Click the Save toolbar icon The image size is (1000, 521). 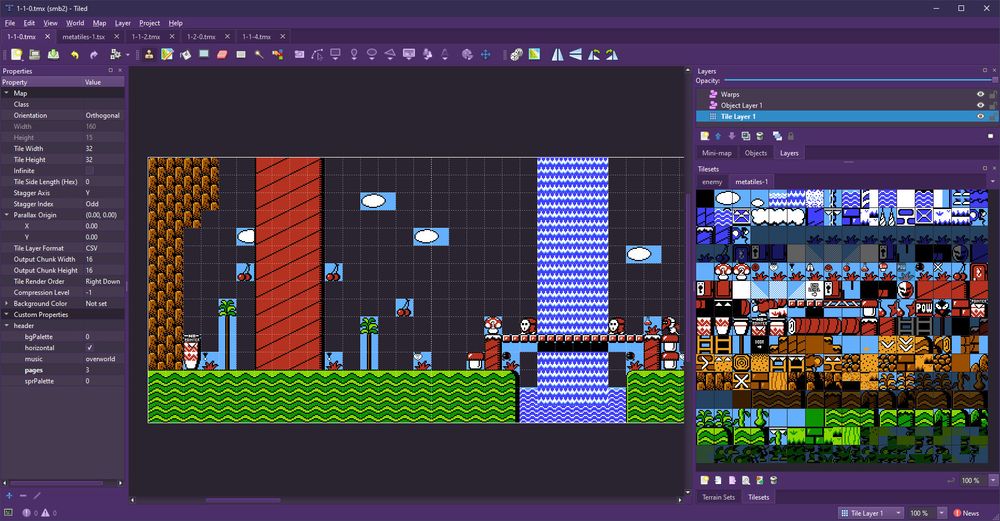pyautogui.click(x=54, y=55)
